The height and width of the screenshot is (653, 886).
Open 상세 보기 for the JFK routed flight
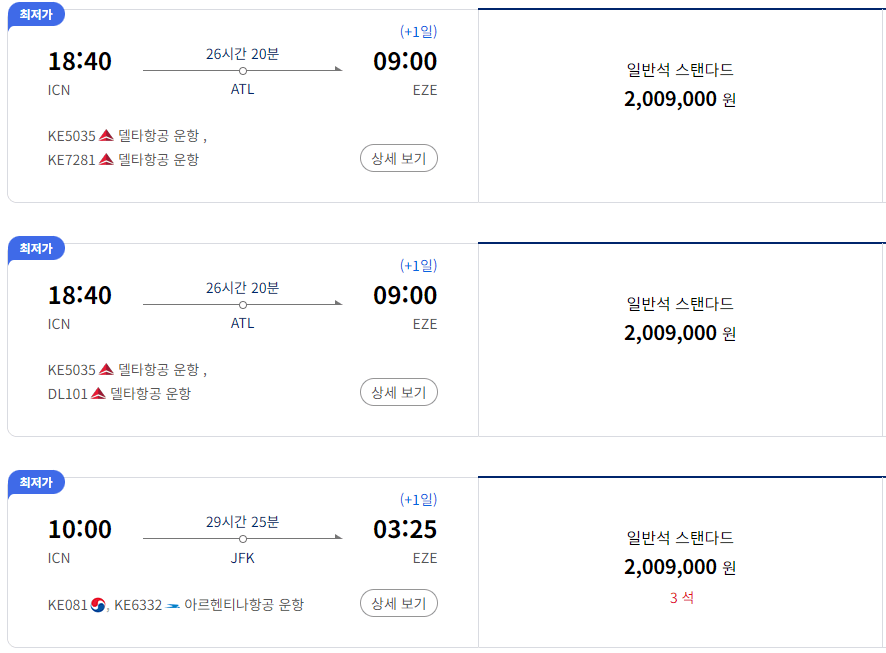point(398,602)
